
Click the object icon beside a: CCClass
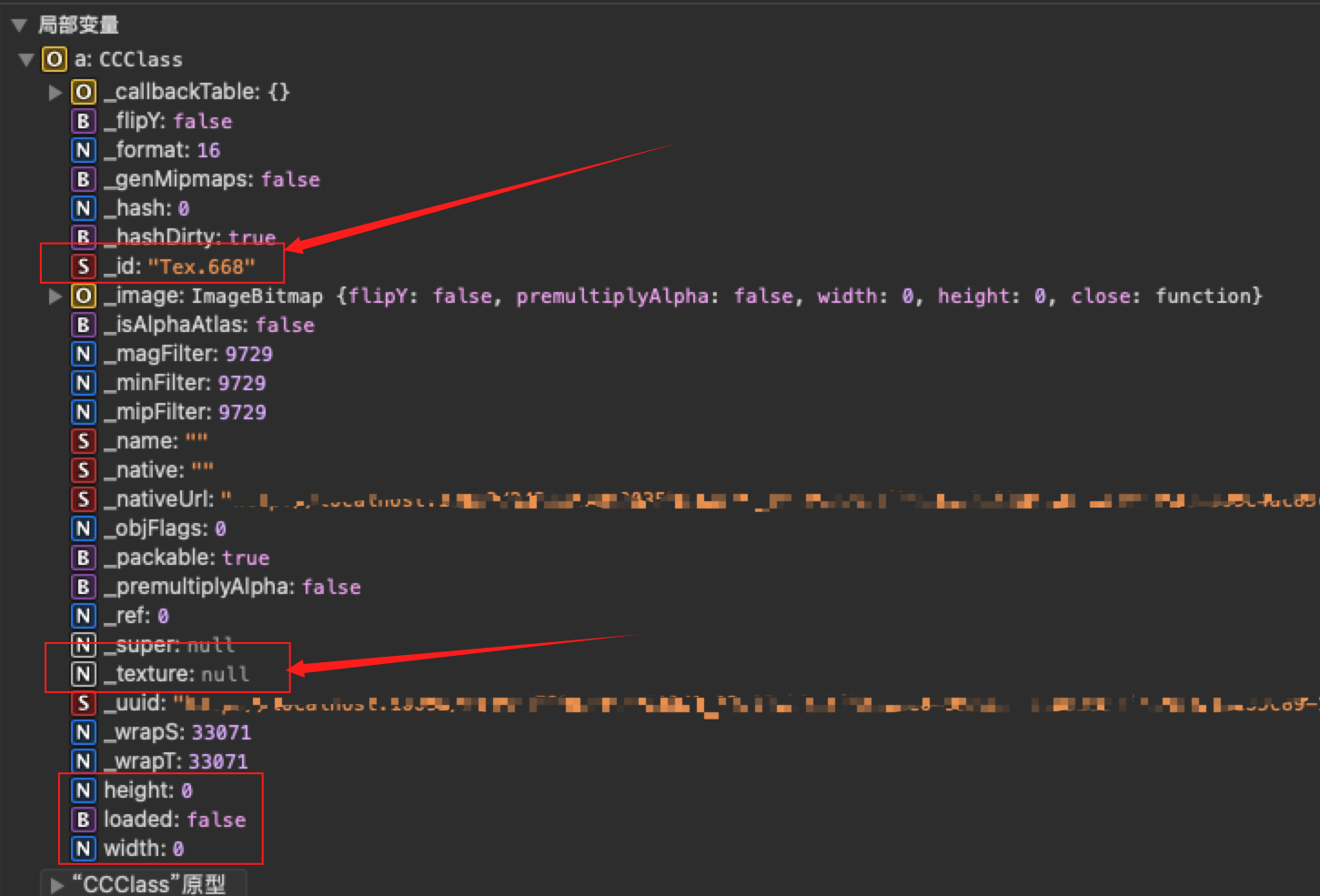pyautogui.click(x=55, y=60)
